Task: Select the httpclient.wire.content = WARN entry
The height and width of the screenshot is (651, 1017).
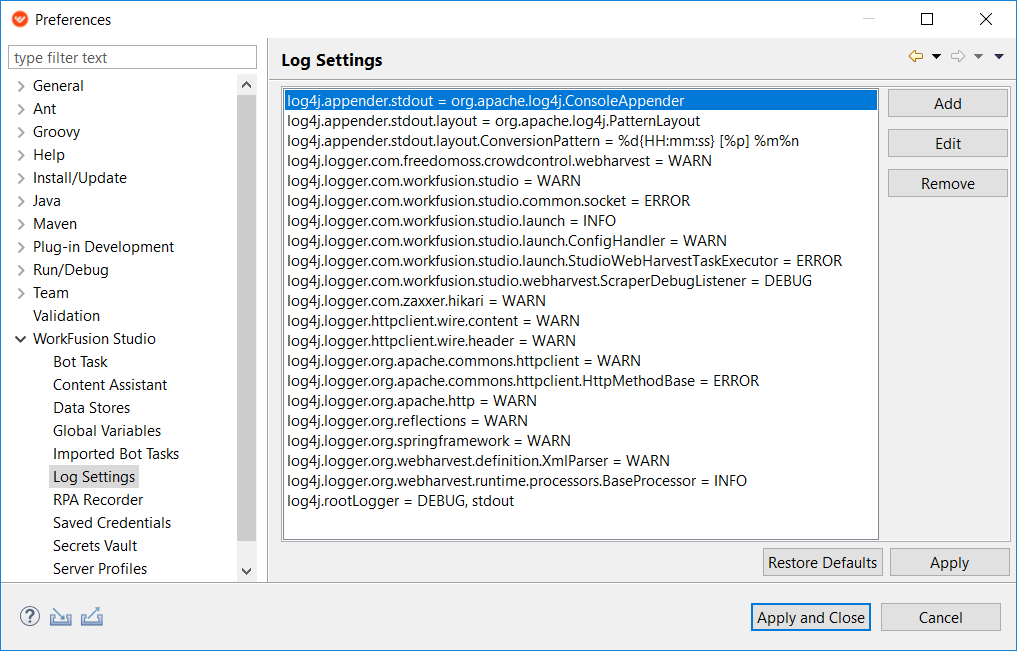Action: (x=580, y=321)
